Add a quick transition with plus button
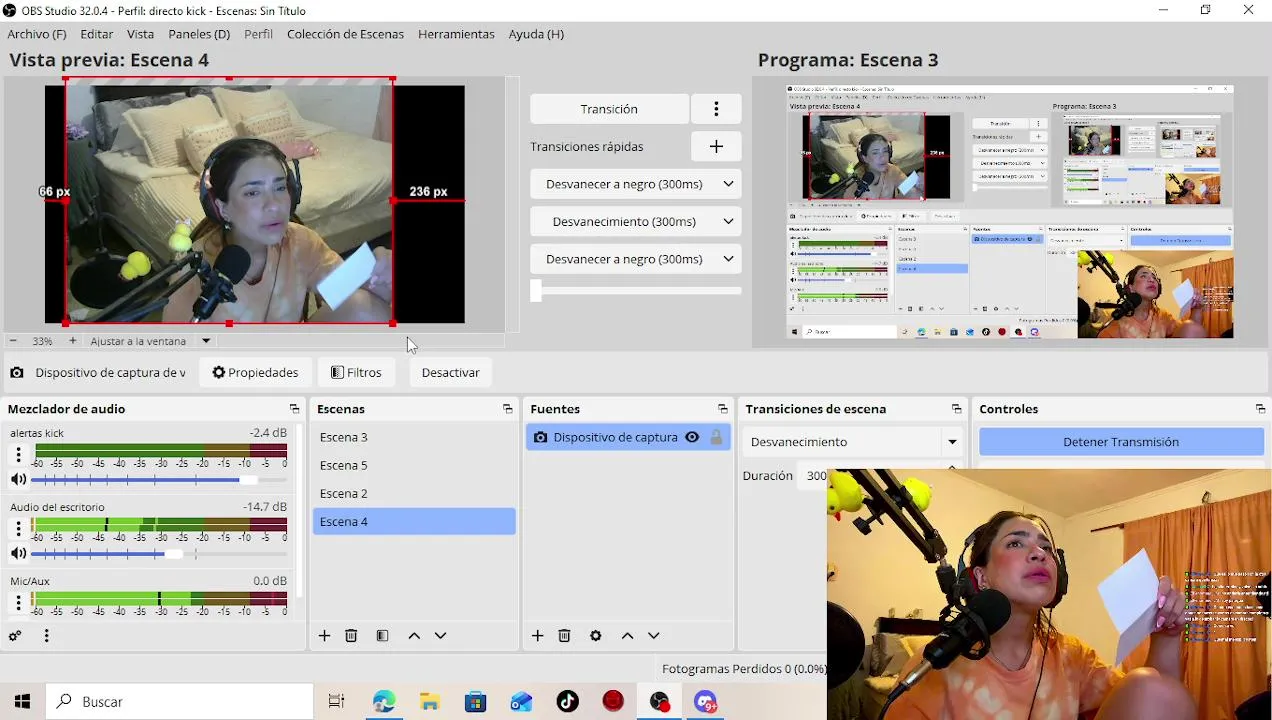1272x720 pixels. click(716, 146)
